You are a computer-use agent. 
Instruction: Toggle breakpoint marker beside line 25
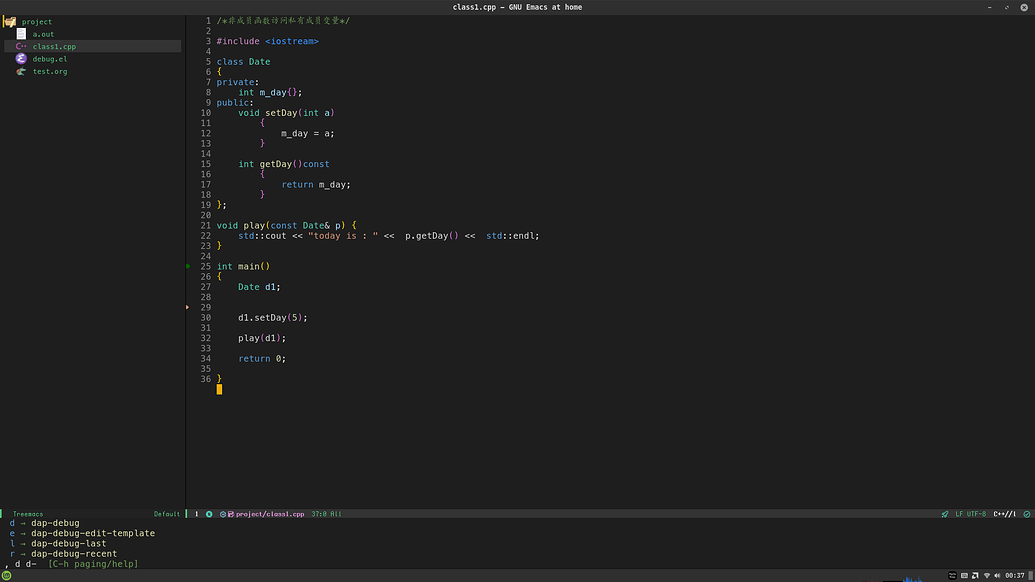[188, 267]
